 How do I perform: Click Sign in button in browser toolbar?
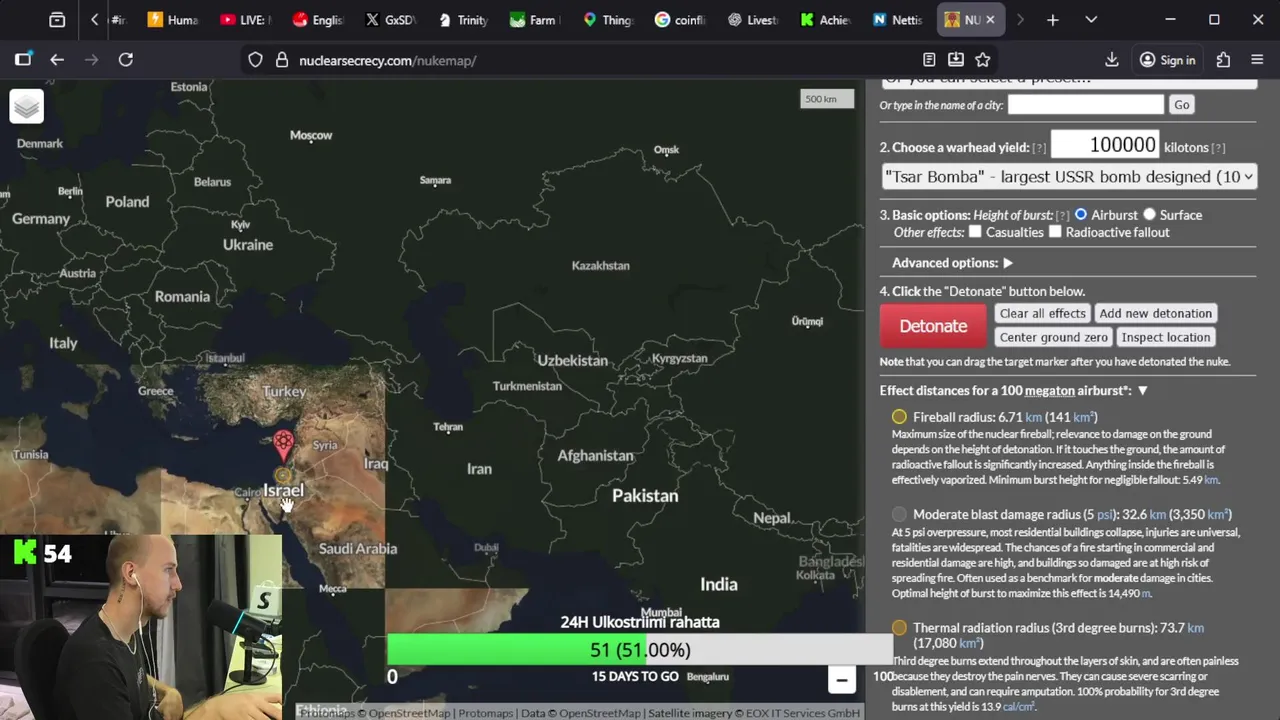pos(1167,60)
